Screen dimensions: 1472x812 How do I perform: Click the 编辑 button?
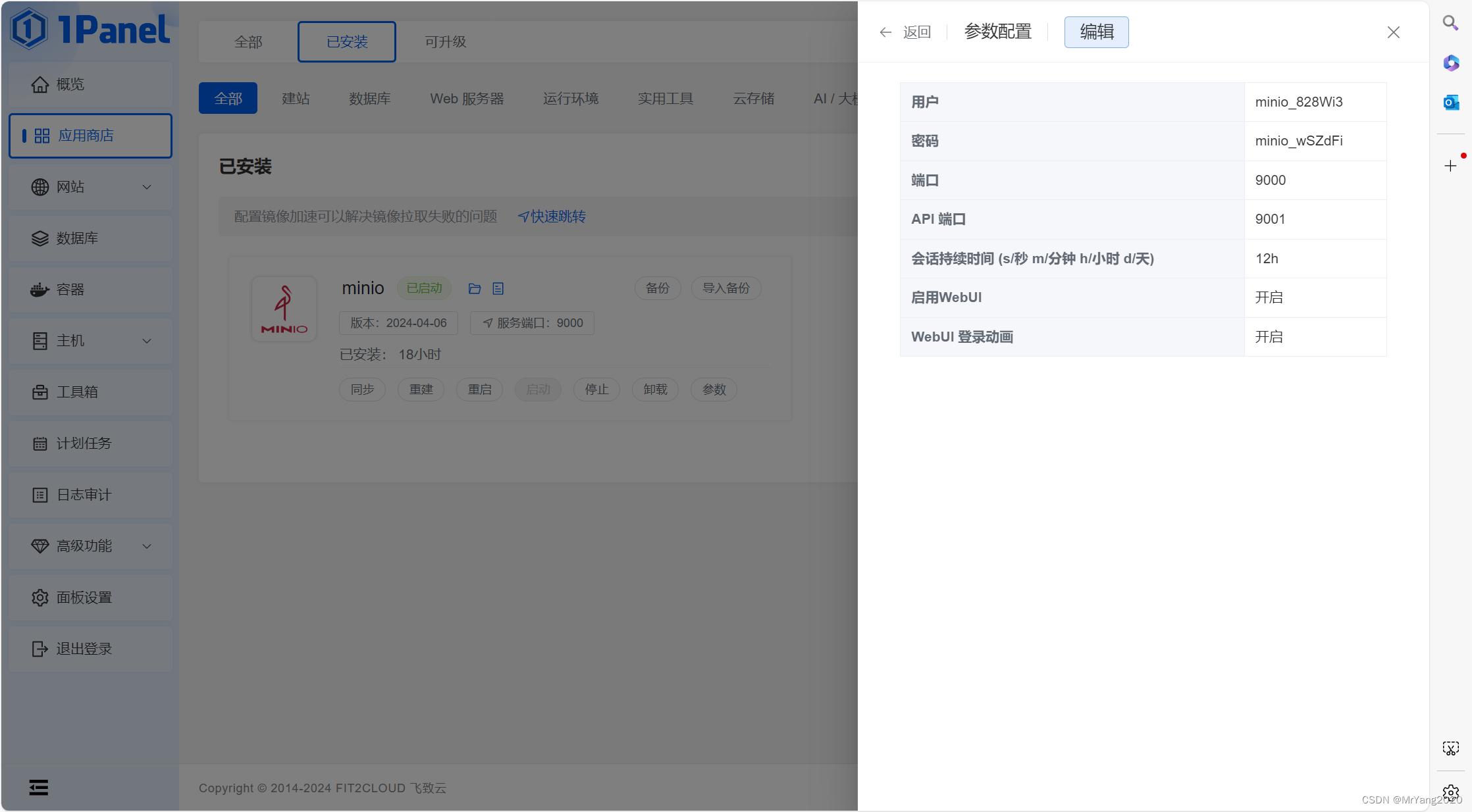pos(1096,32)
